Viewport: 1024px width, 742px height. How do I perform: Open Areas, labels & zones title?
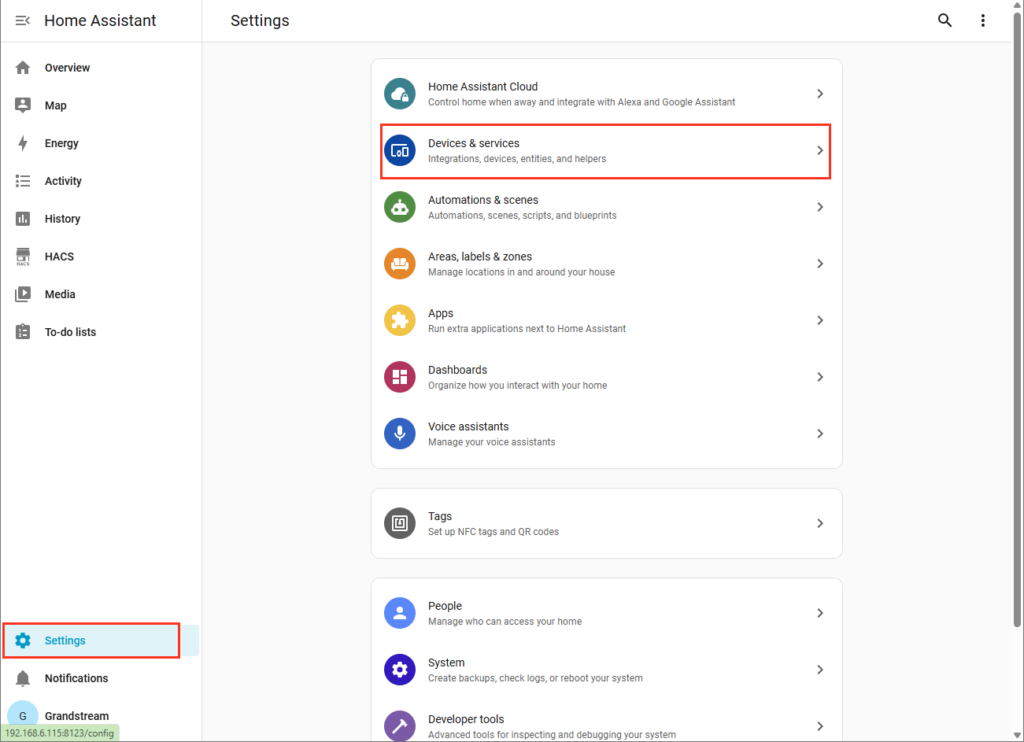479,257
